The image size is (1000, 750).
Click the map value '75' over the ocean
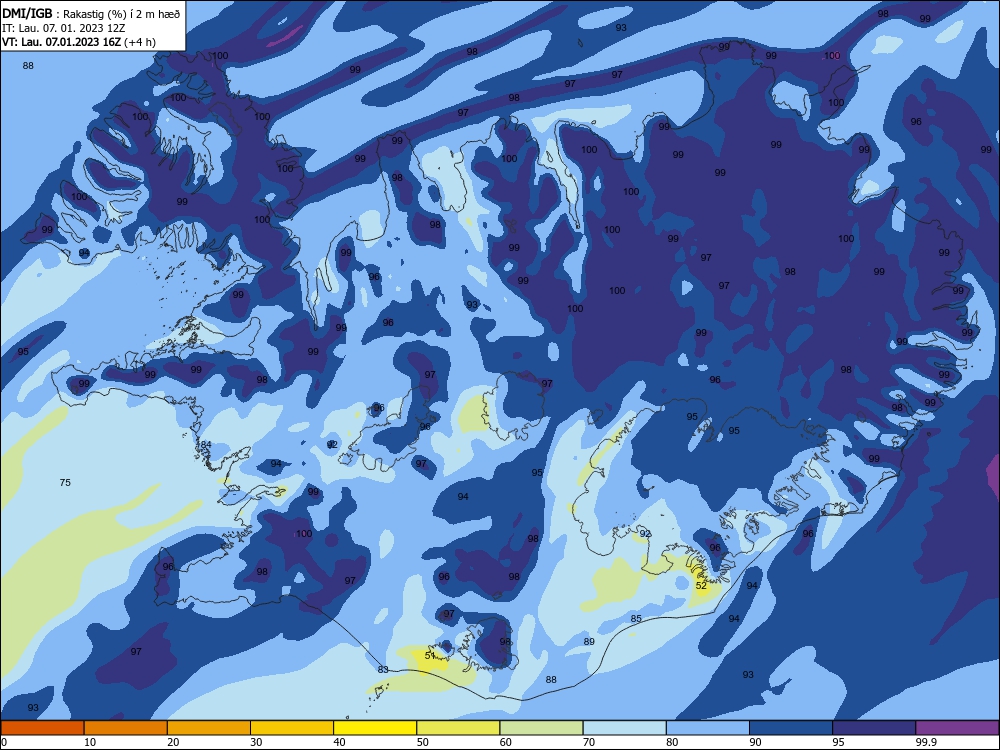65,483
